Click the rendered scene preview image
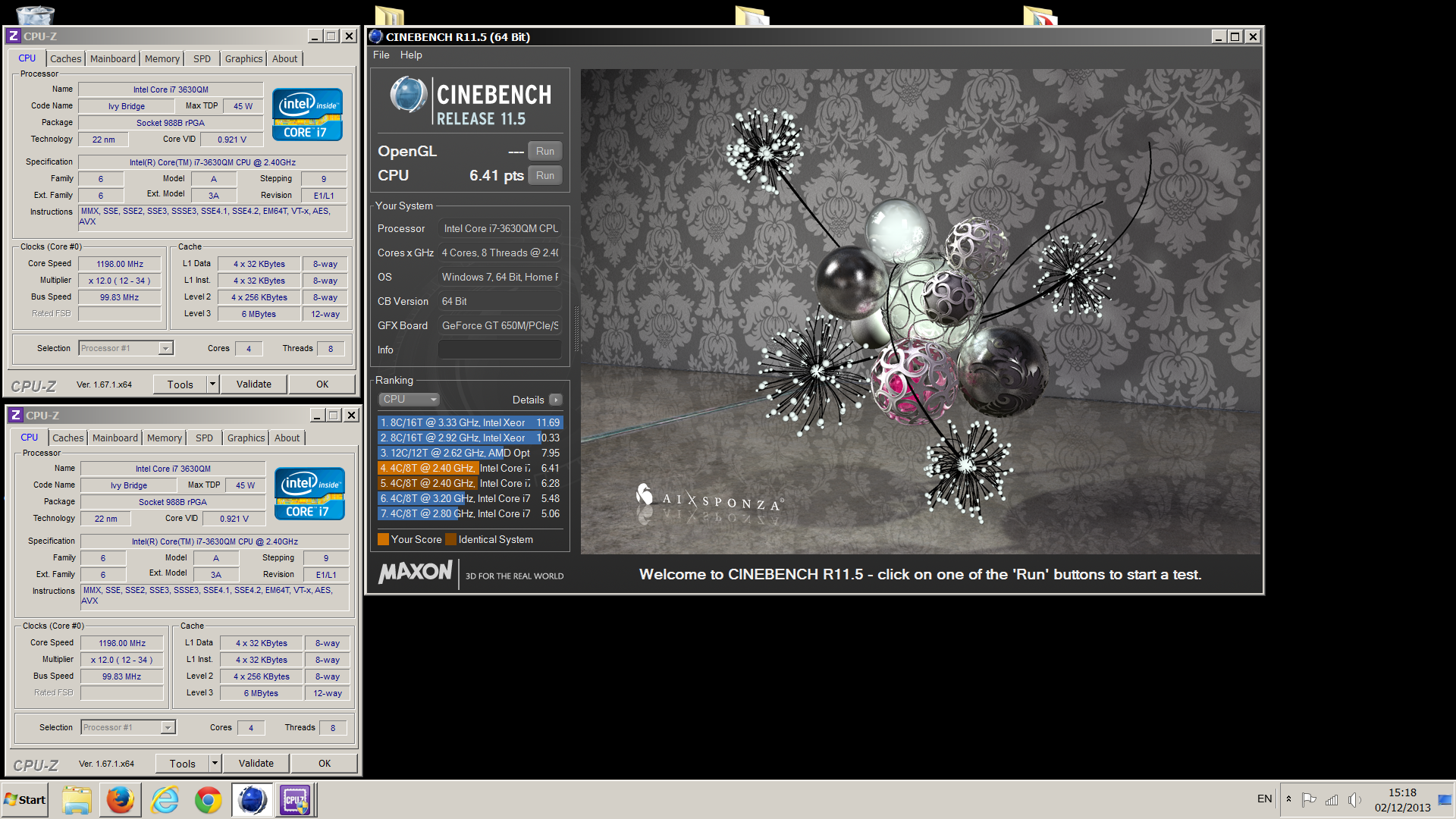Screen dimensions: 1456x819 (x=921, y=312)
